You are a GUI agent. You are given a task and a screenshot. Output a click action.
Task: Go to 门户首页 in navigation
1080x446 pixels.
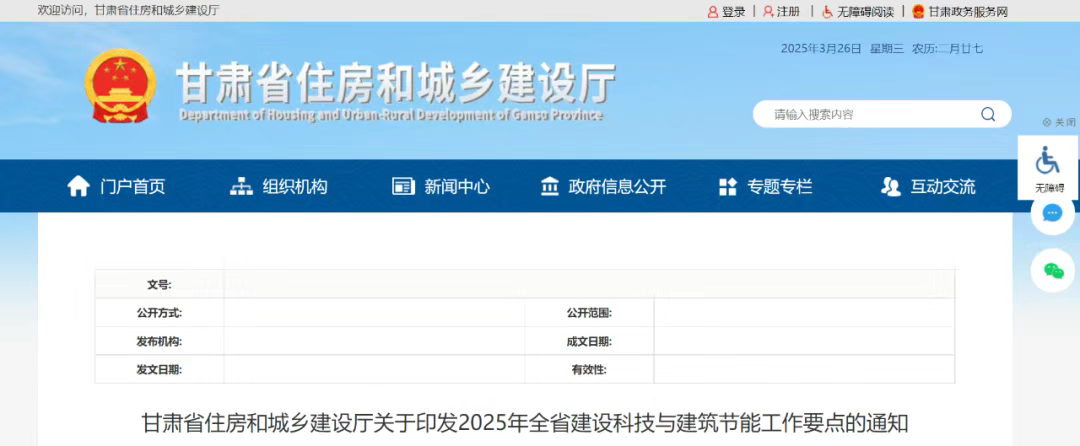coord(132,187)
